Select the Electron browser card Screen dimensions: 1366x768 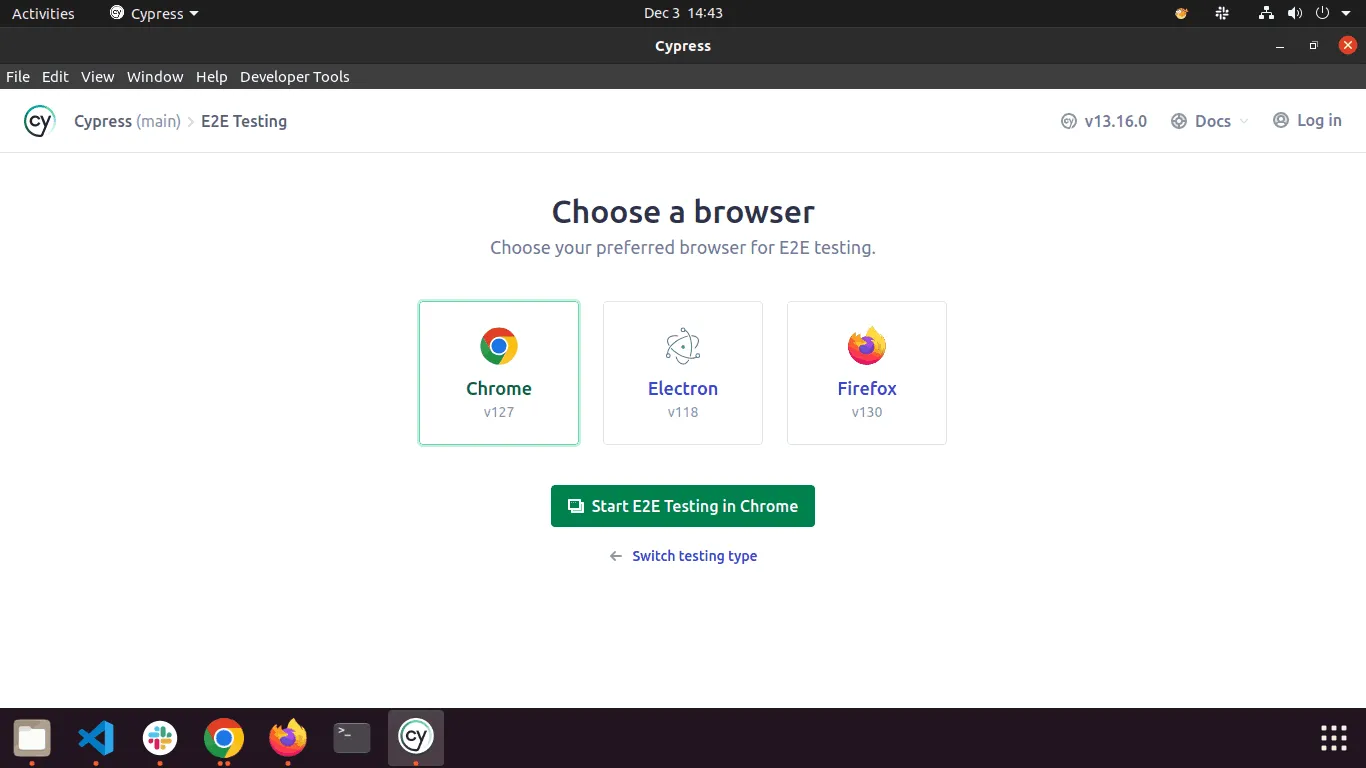click(683, 373)
